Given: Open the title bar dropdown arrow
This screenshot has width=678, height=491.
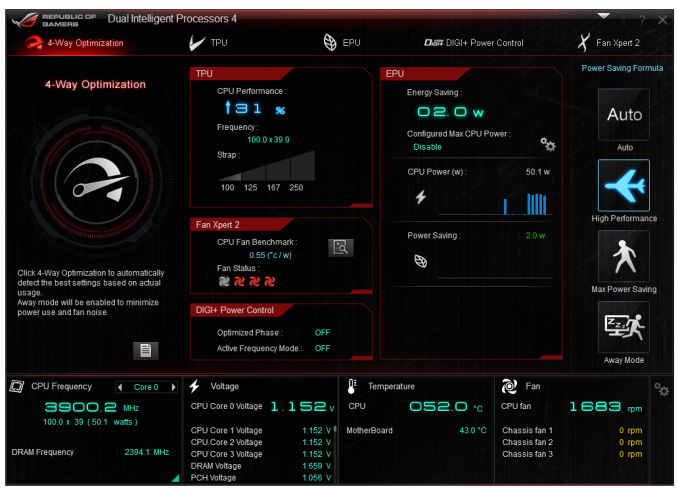Looking at the screenshot, I should pos(603,16).
